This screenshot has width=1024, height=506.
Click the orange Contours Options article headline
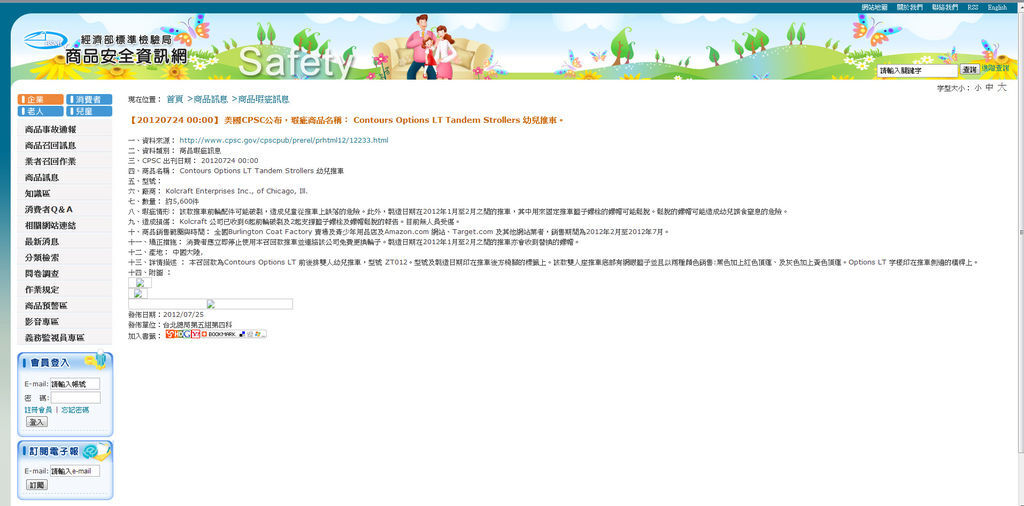tap(347, 120)
